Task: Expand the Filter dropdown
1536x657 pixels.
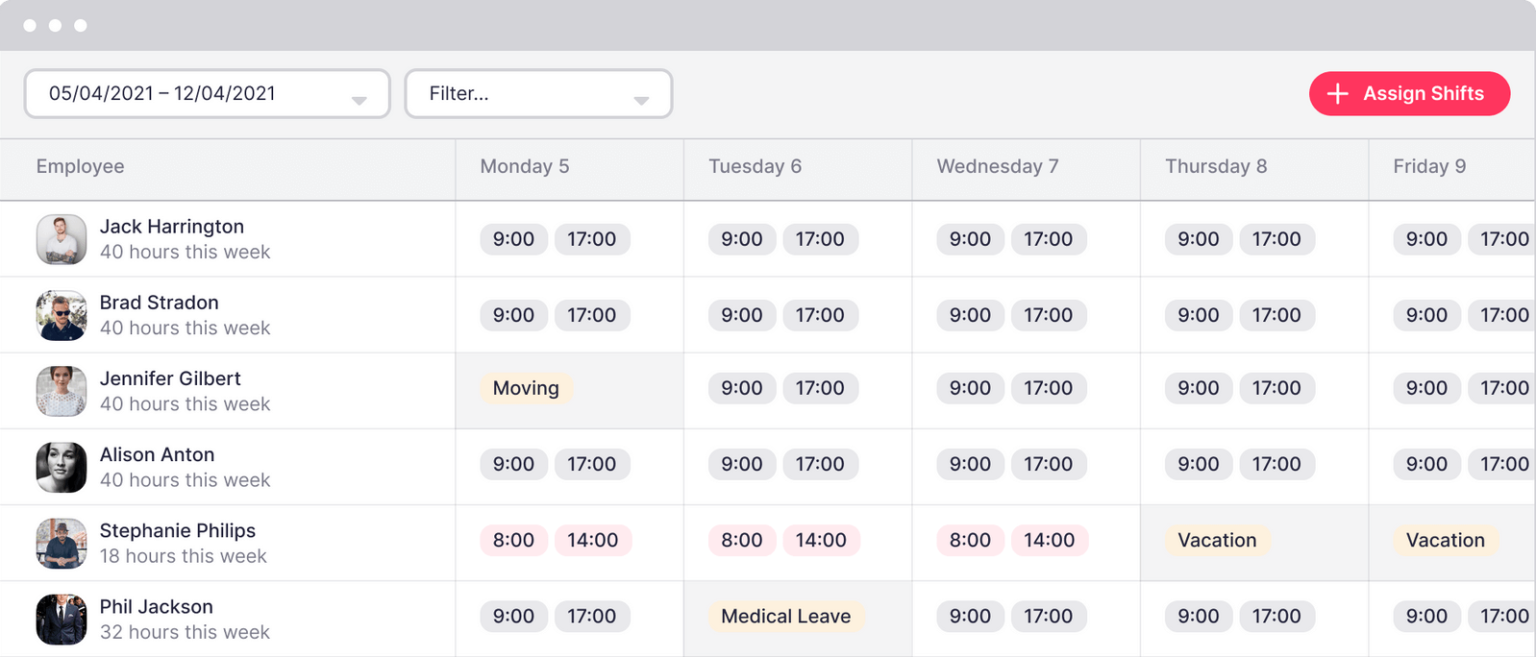Action: coord(538,93)
